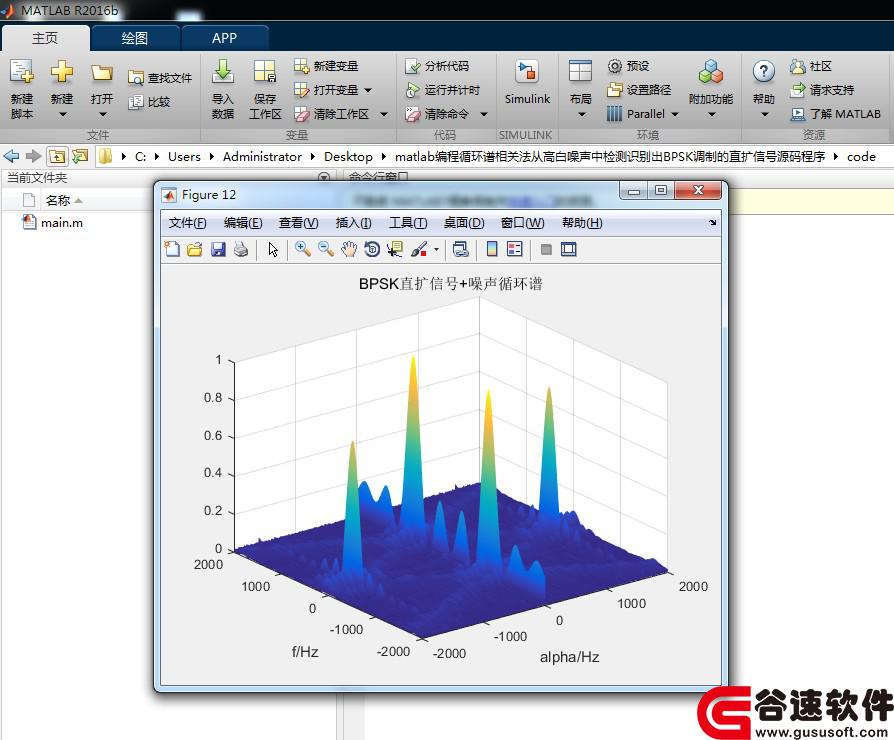Open the 插入(I) menu in Figure 12
This screenshot has height=740, width=894.
pyautogui.click(x=353, y=222)
